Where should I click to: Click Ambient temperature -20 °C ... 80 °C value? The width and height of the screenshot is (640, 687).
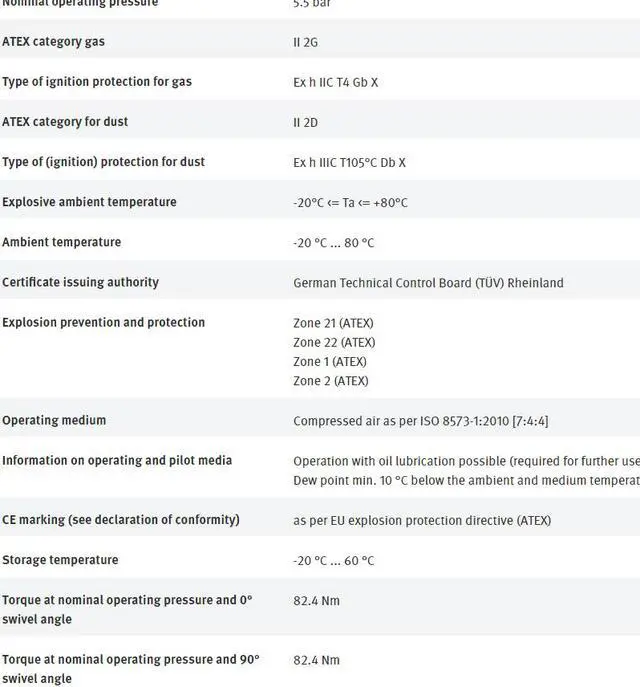(x=334, y=243)
